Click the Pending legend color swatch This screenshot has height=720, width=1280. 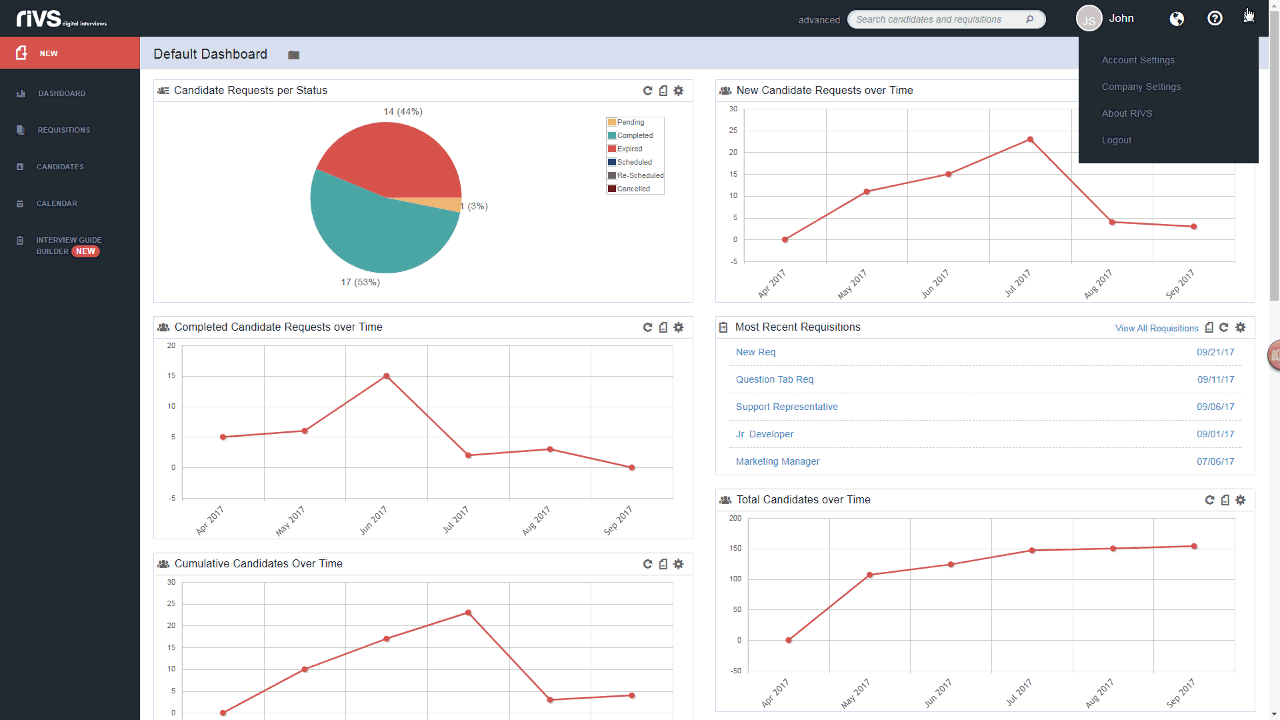click(x=612, y=122)
